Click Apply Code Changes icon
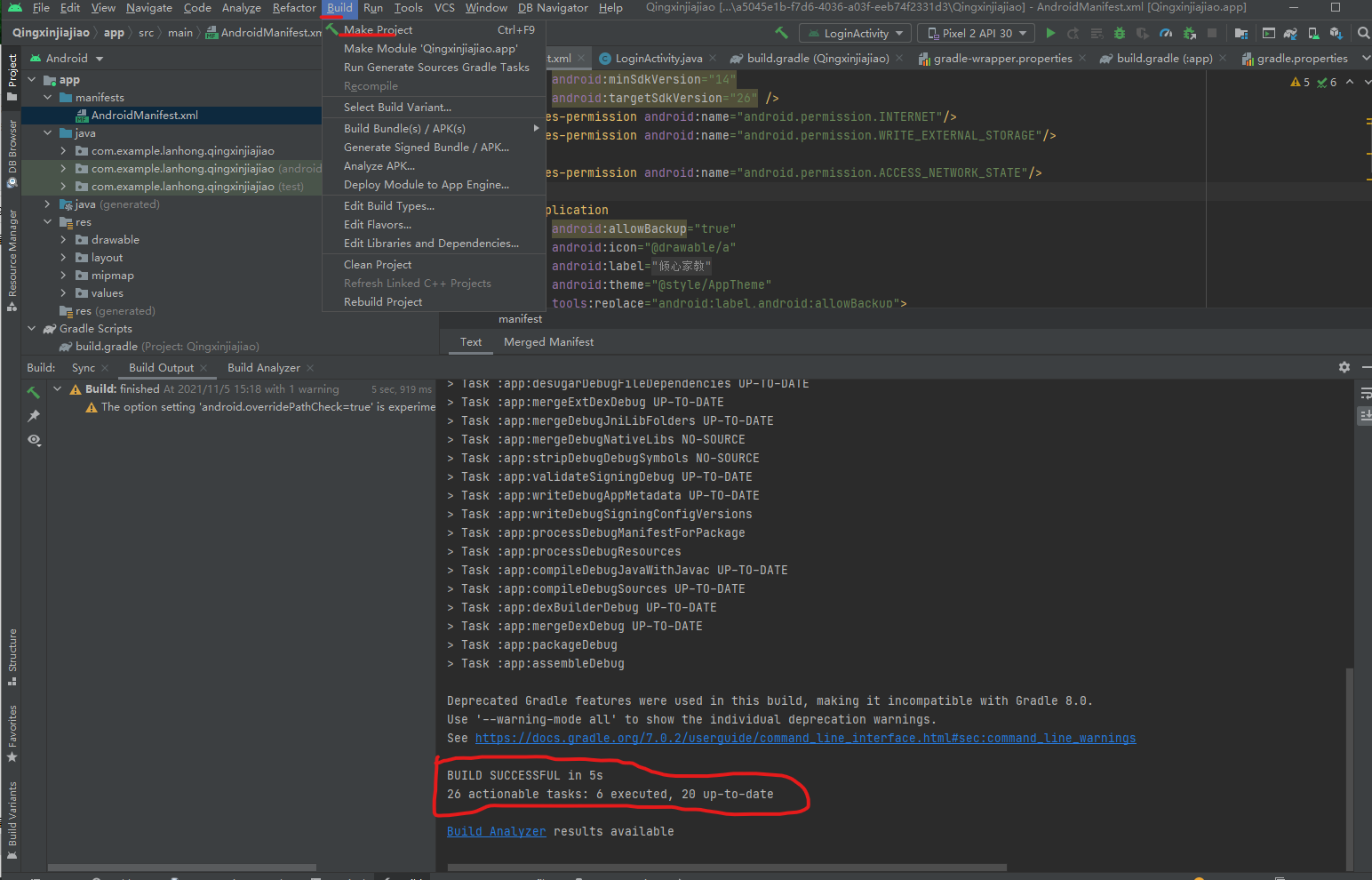The image size is (1372, 880). (1097, 33)
